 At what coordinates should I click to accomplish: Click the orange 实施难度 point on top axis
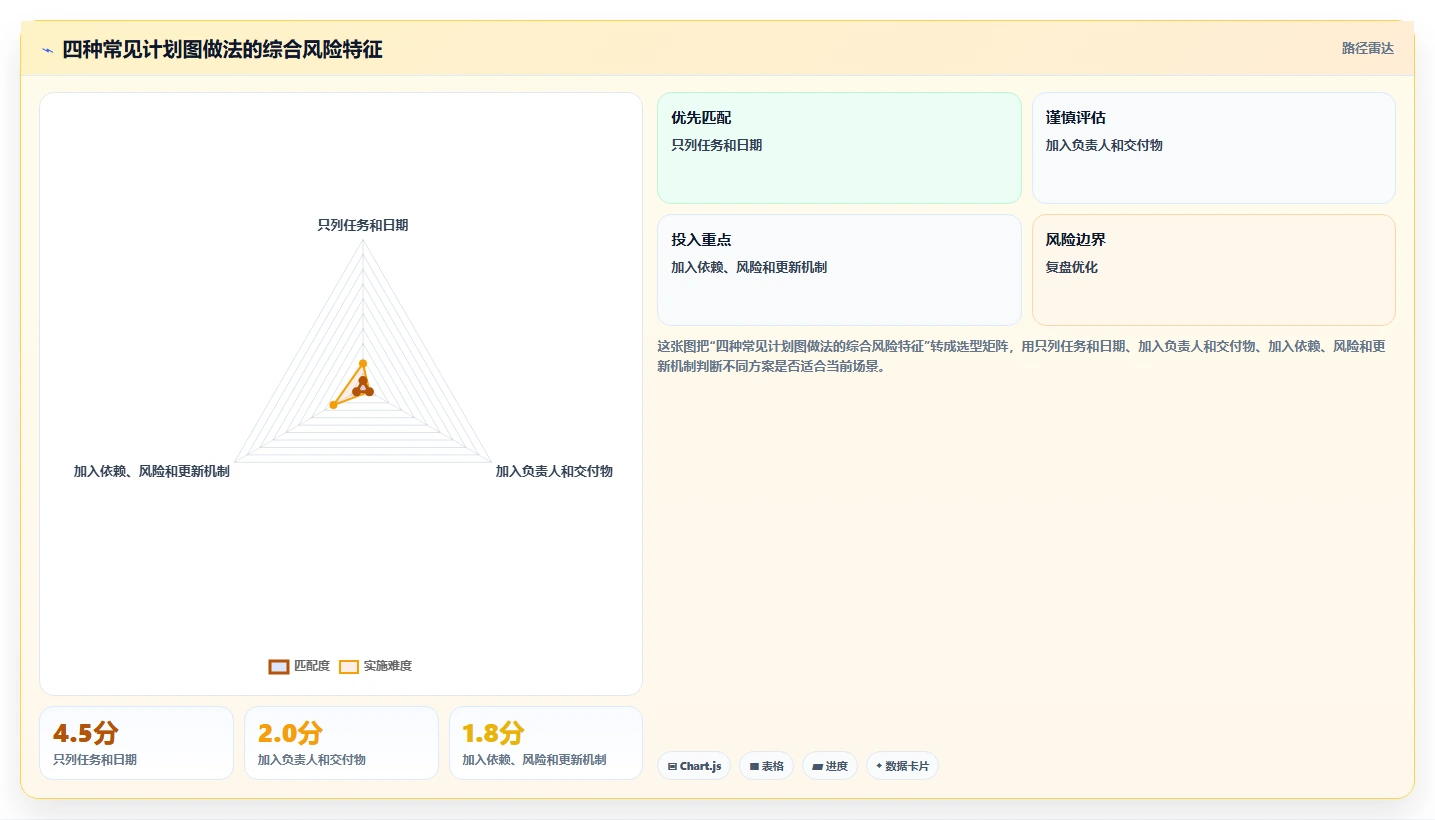coord(363,363)
